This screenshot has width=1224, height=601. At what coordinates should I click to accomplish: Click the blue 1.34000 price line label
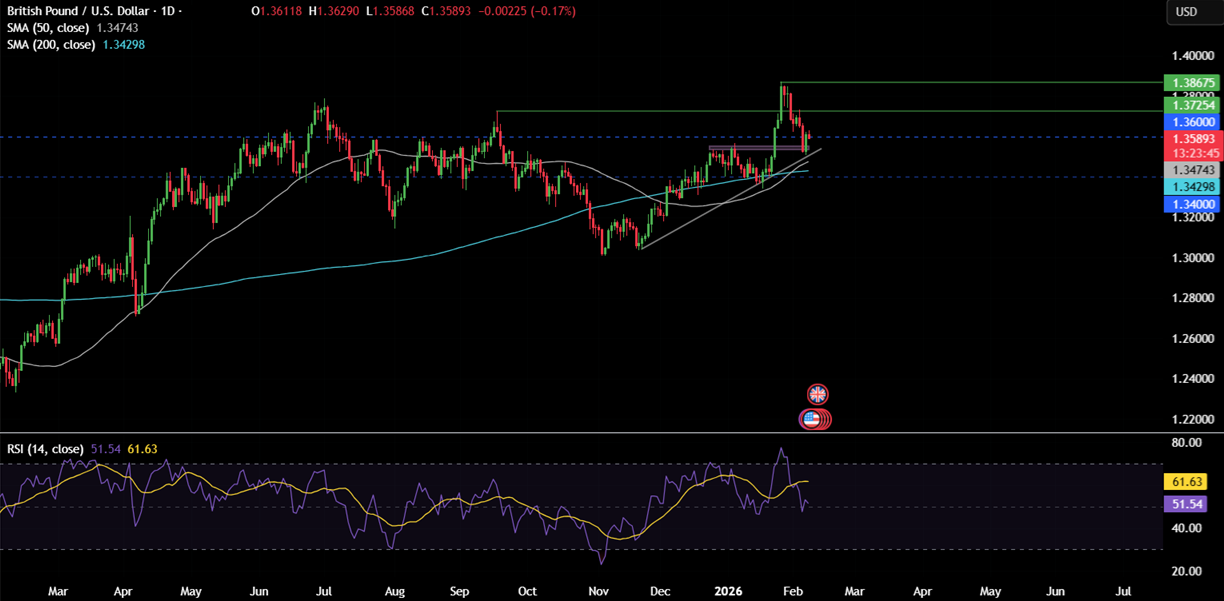click(1190, 203)
